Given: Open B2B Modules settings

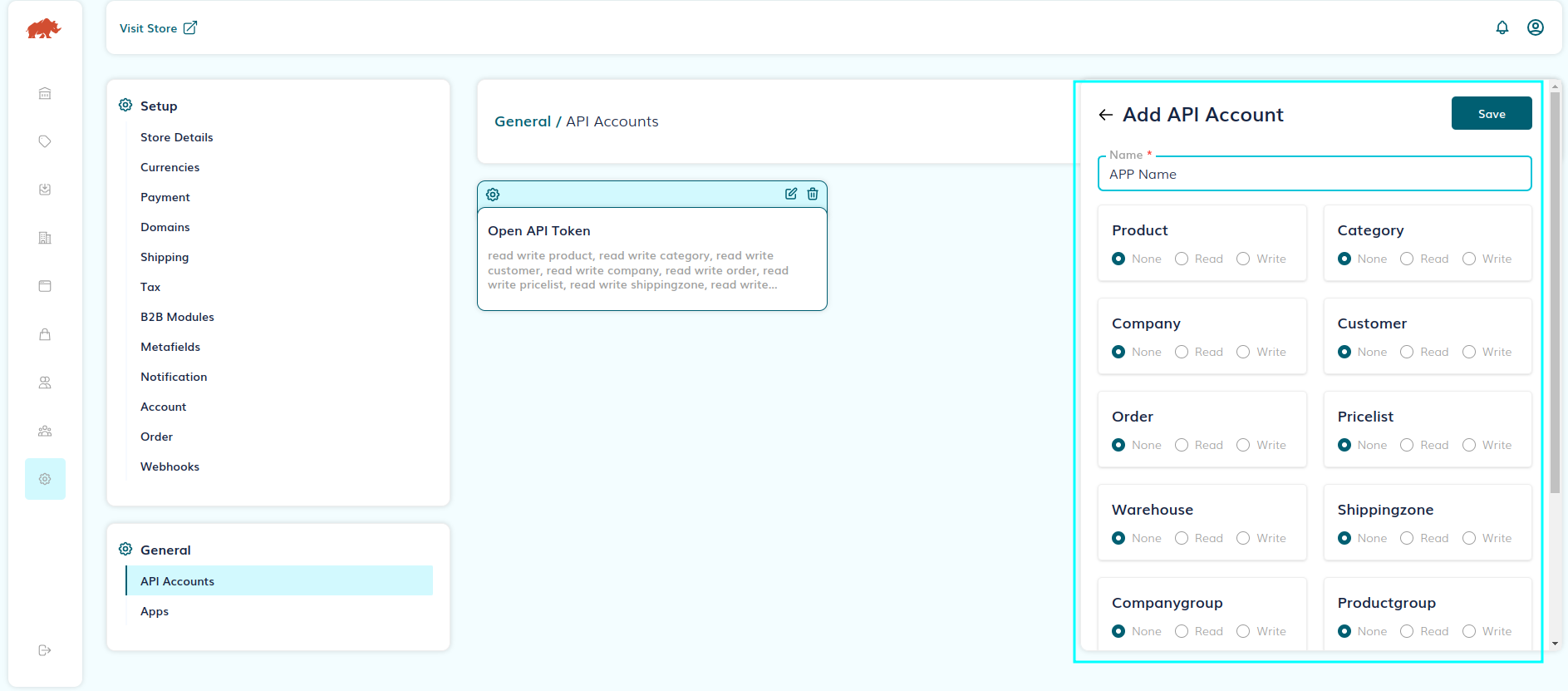Looking at the screenshot, I should pyautogui.click(x=177, y=317).
